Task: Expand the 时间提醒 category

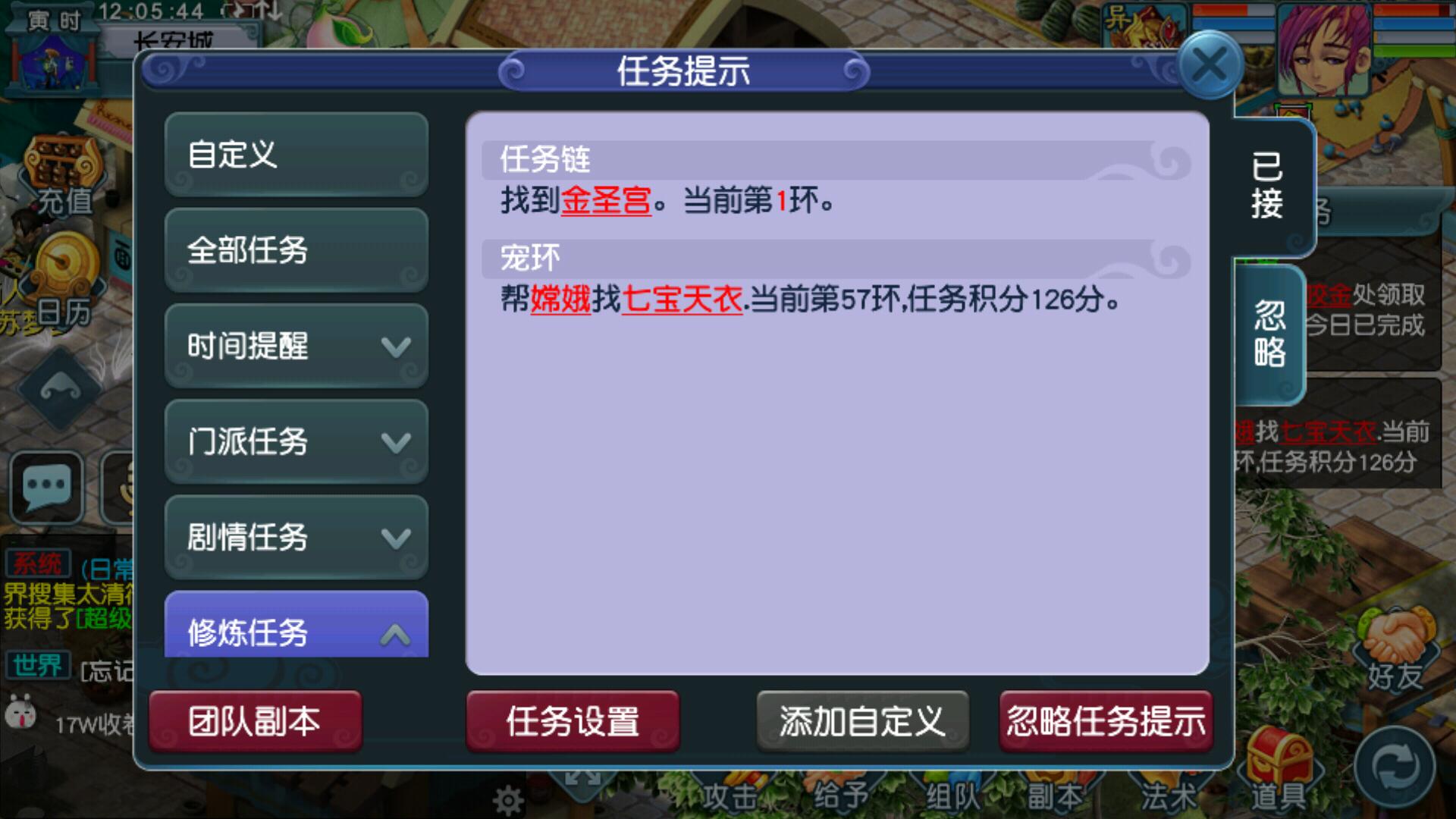Action: (x=297, y=346)
